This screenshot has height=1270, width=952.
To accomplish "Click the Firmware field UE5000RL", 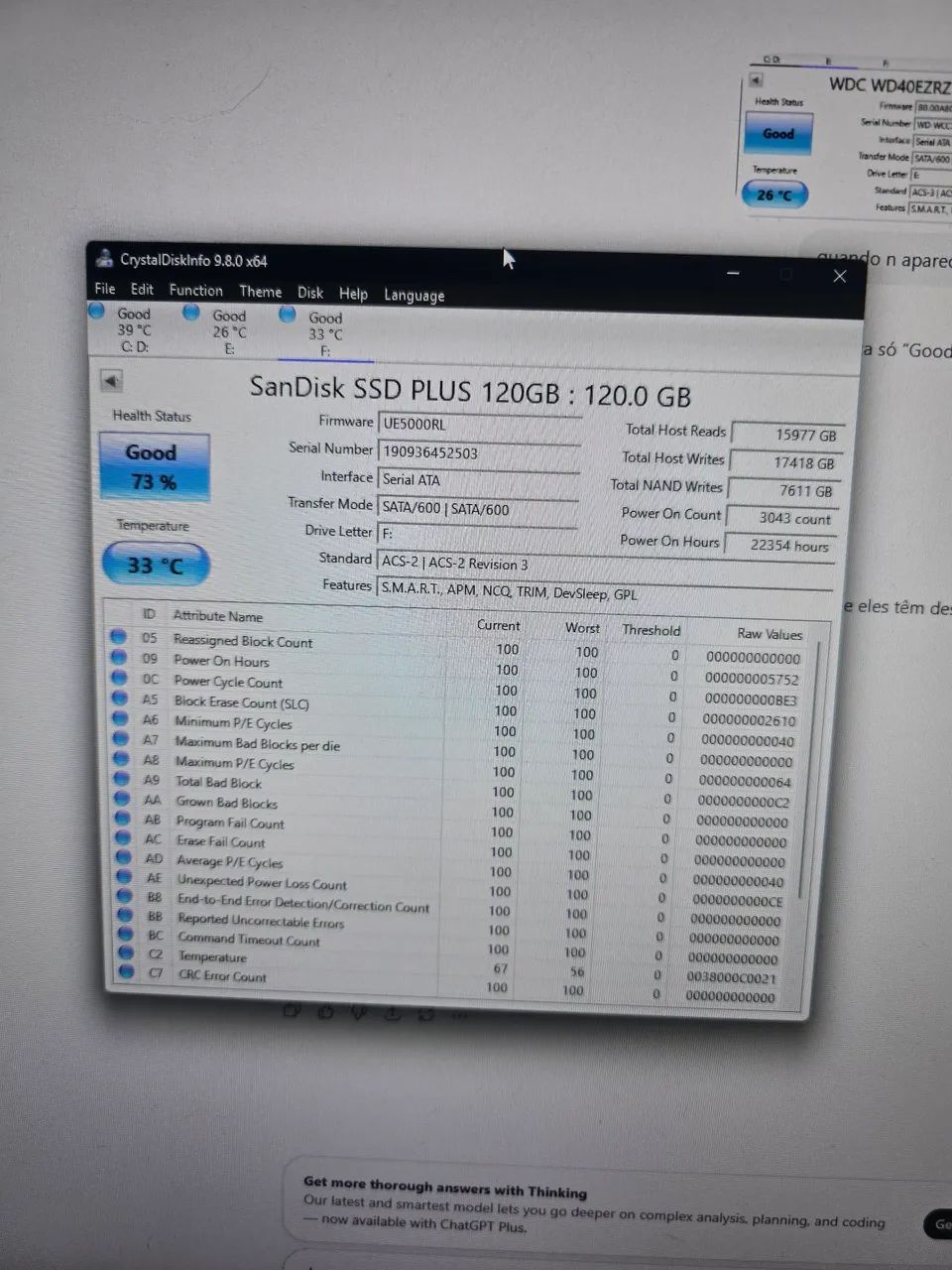I will 479,425.
